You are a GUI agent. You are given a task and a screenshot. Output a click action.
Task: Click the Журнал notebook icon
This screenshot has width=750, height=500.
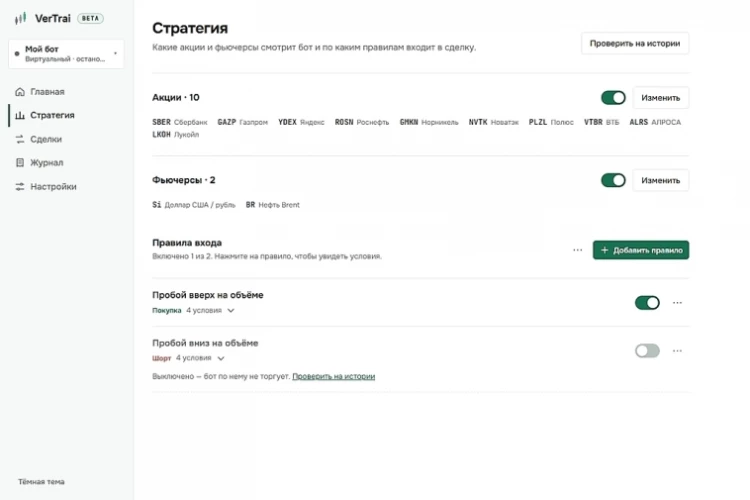pyautogui.click(x=20, y=163)
